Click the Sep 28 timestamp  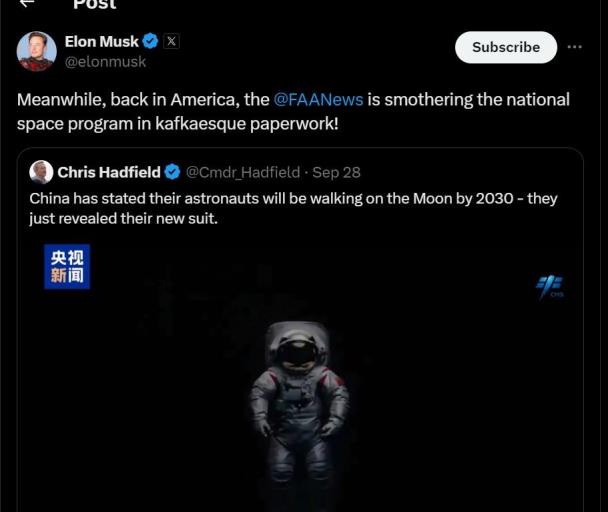pos(336,172)
